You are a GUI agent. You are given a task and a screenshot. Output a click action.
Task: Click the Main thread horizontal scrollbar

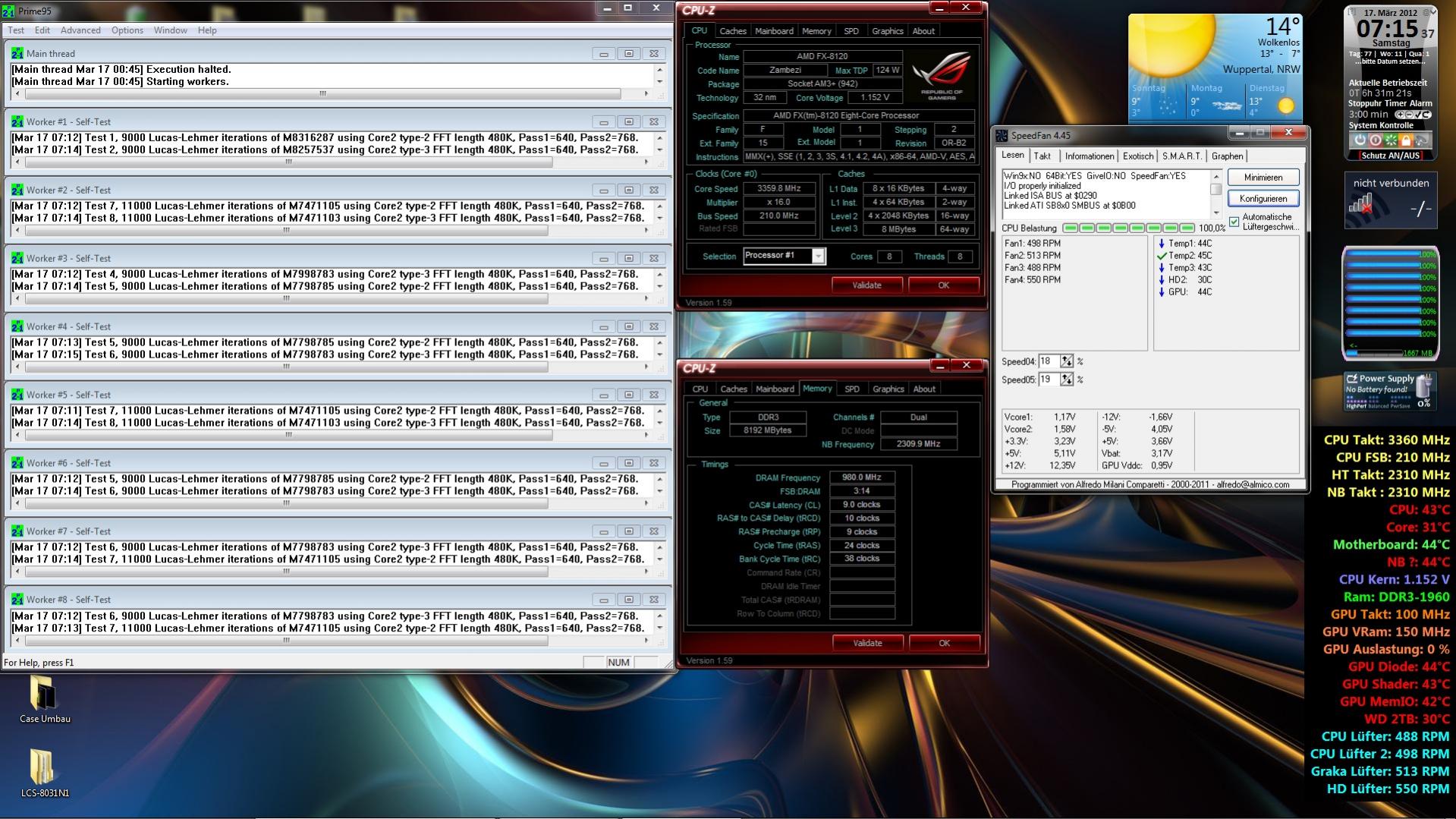click(x=332, y=94)
